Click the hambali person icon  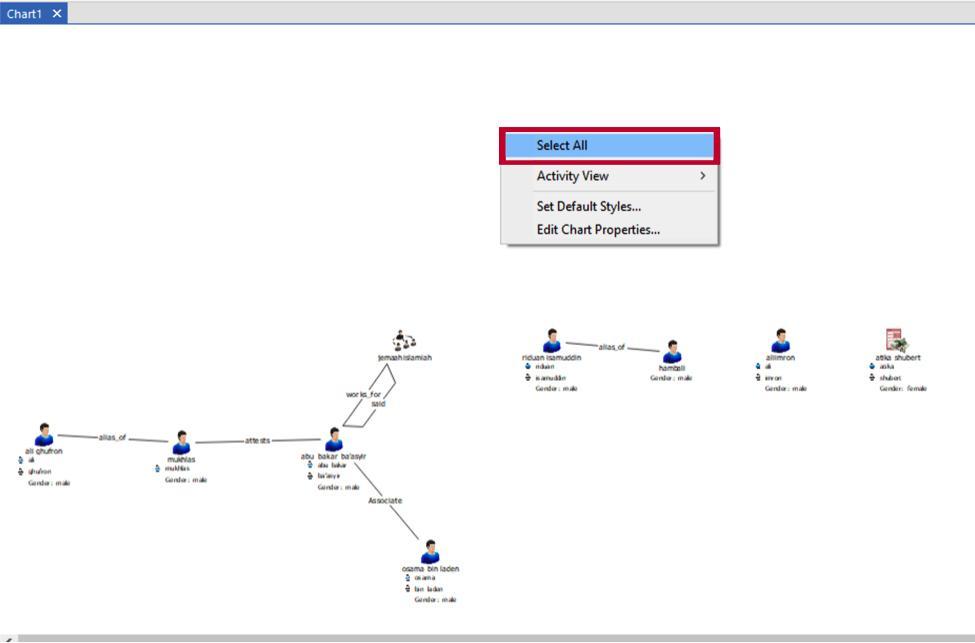[x=672, y=352]
